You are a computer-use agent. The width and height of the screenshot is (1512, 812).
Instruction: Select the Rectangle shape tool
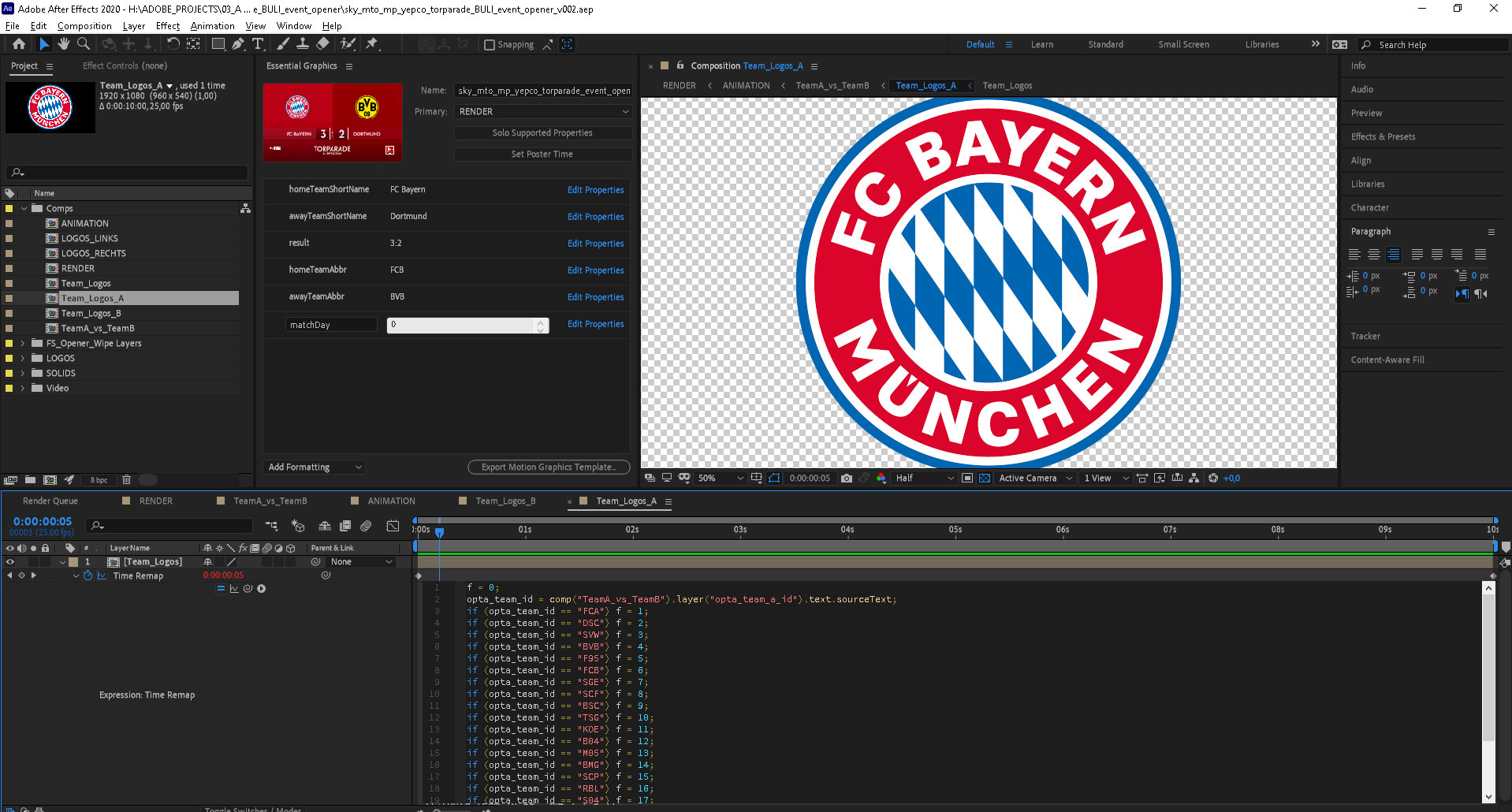click(218, 44)
